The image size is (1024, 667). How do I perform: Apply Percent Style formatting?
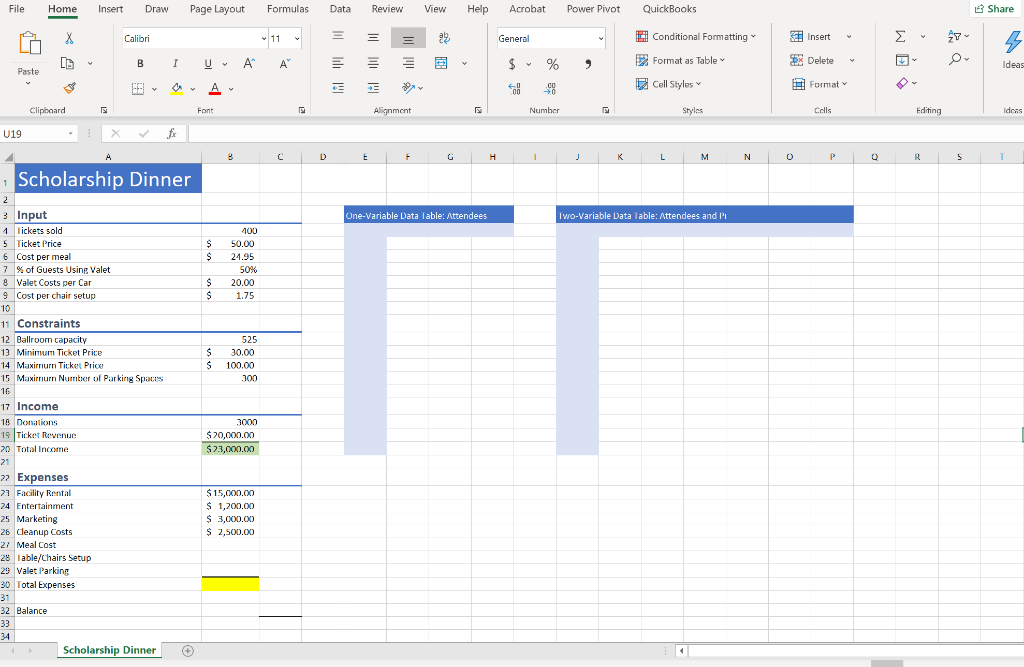click(551, 63)
